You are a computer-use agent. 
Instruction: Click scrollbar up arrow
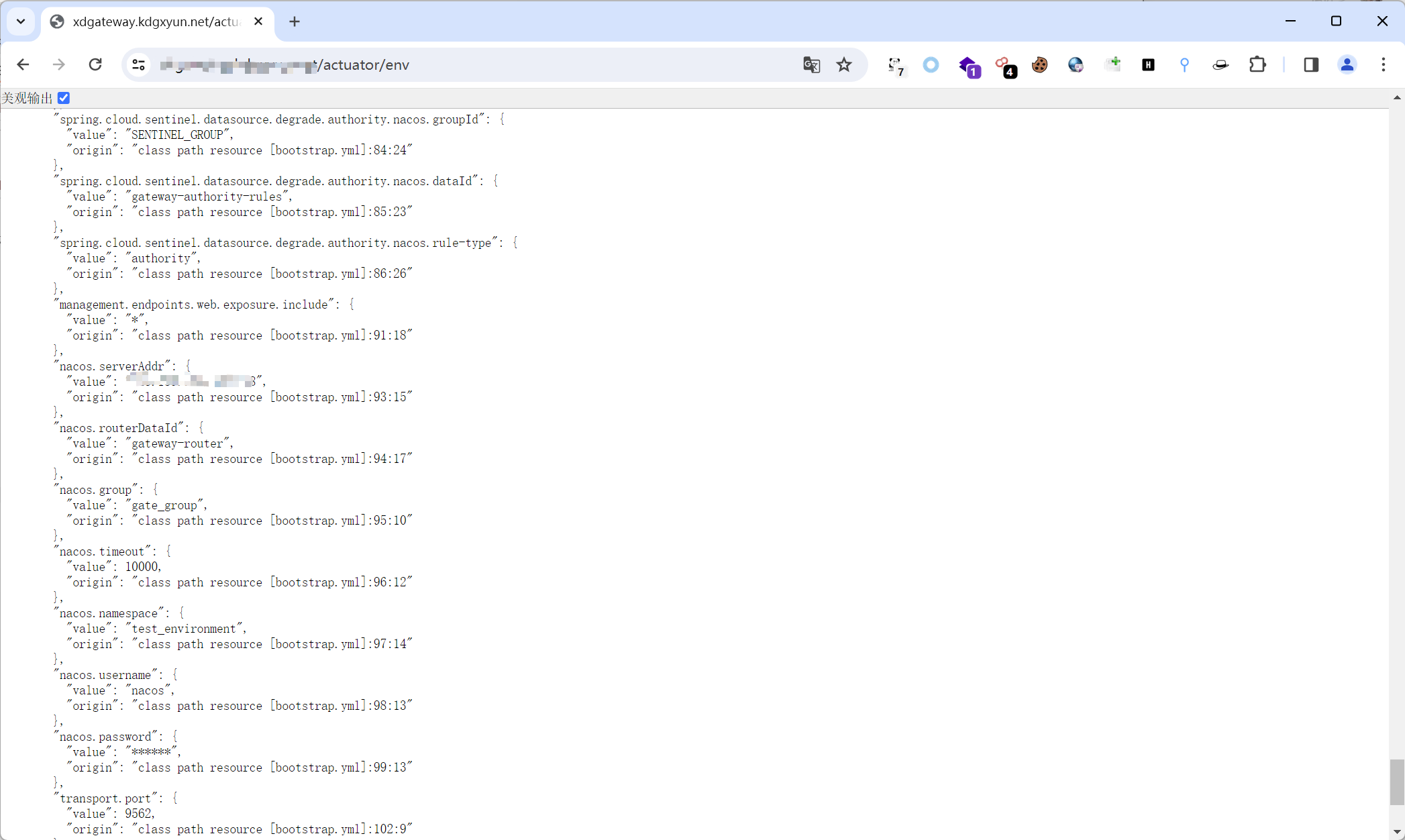pyautogui.click(x=1397, y=98)
